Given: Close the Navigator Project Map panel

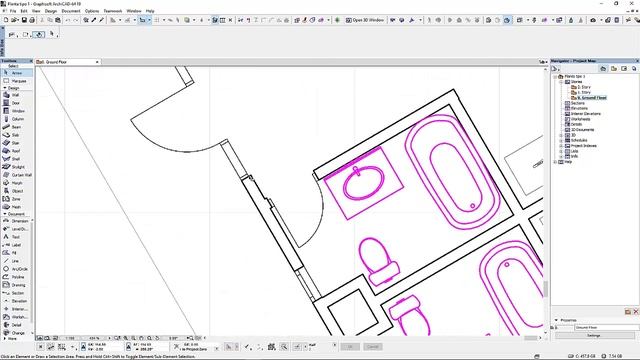Looking at the screenshot, I should pyautogui.click(x=637, y=61).
